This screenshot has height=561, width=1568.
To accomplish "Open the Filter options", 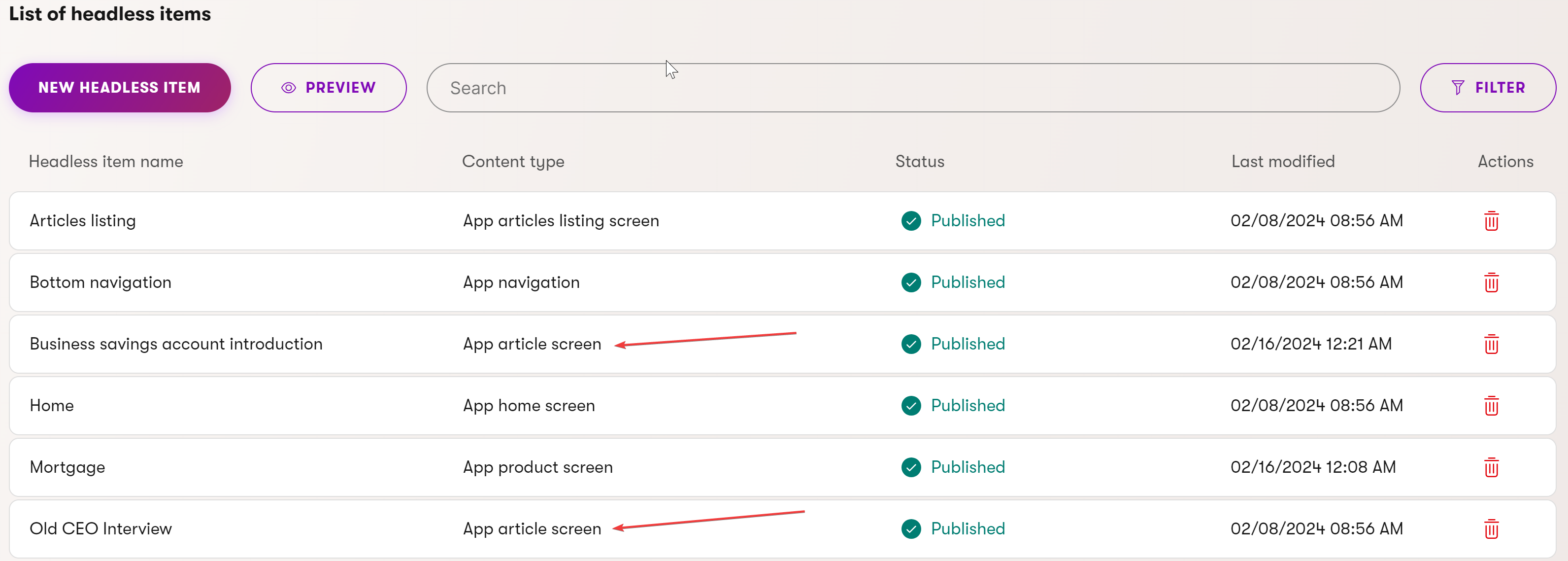I will tap(1488, 88).
